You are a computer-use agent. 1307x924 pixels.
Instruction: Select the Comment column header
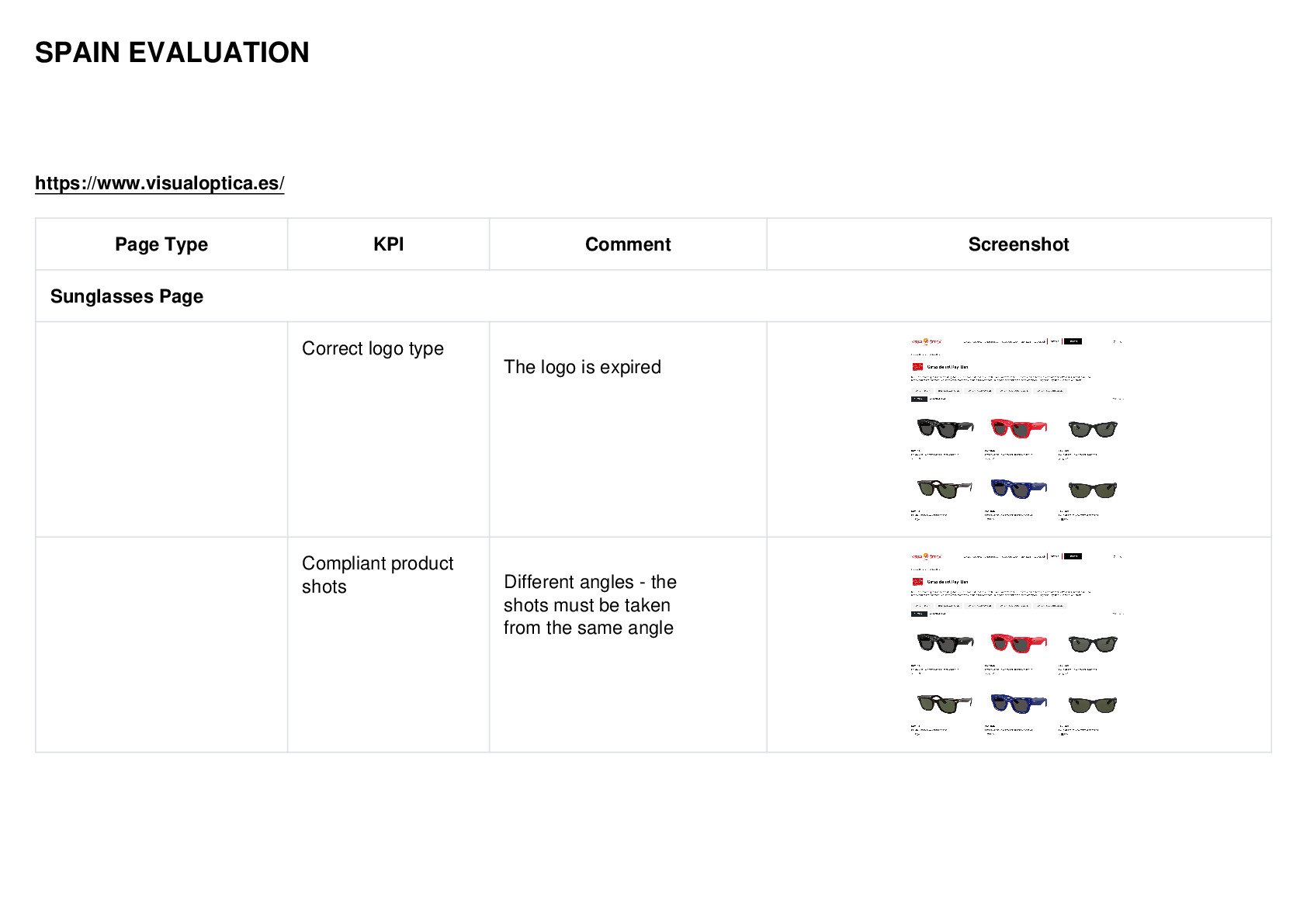pos(628,244)
